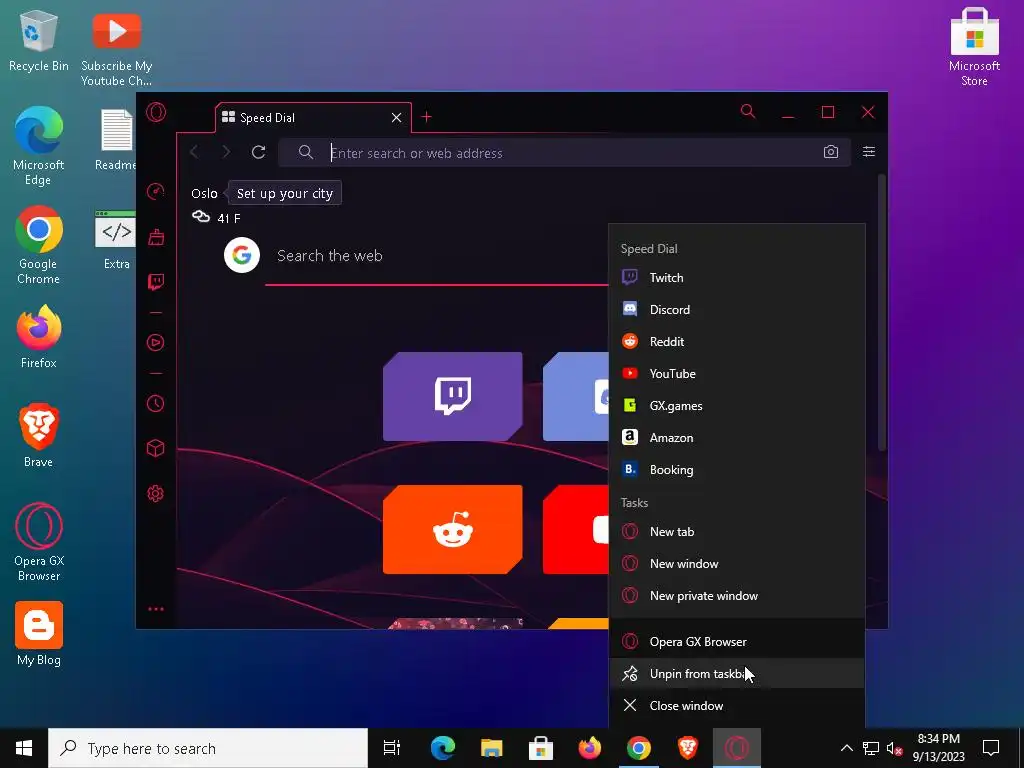
Task: Click the taskbar search box
Action: click(x=208, y=748)
